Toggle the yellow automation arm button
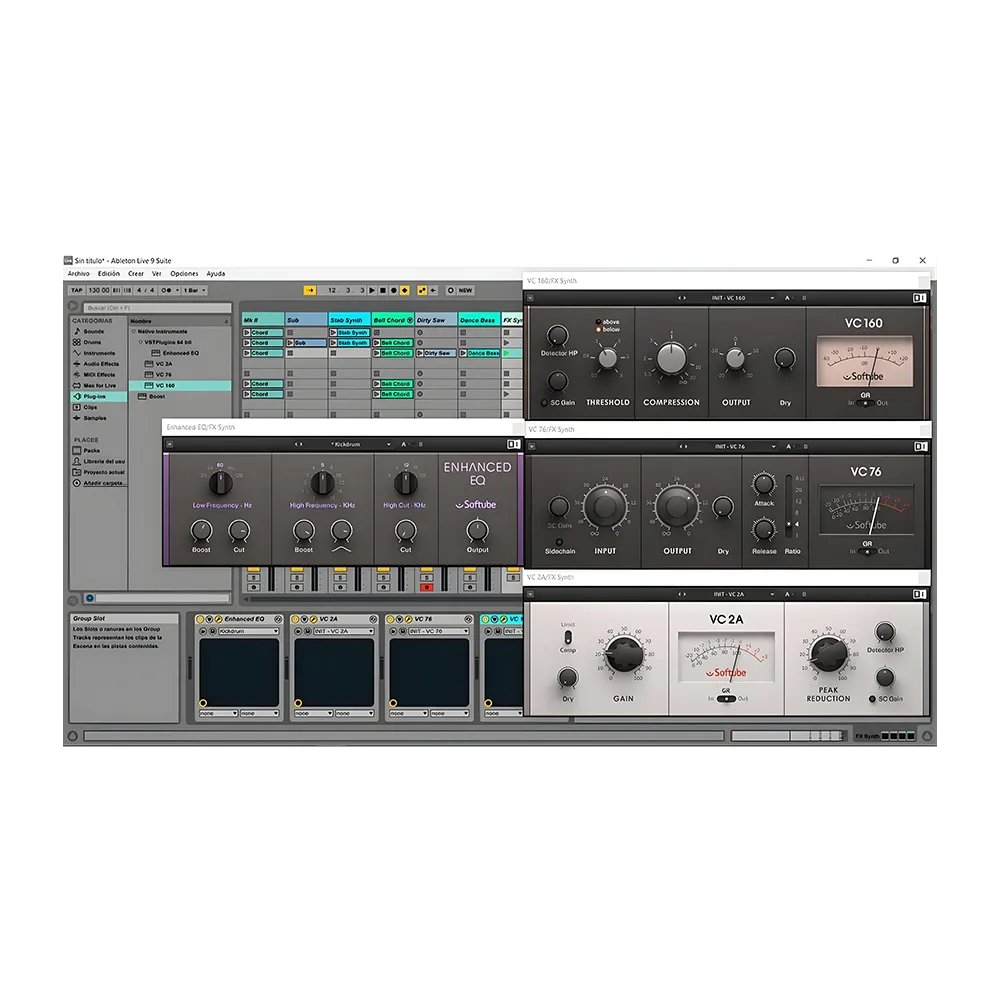This screenshot has width=1000, height=1000. coord(422,290)
